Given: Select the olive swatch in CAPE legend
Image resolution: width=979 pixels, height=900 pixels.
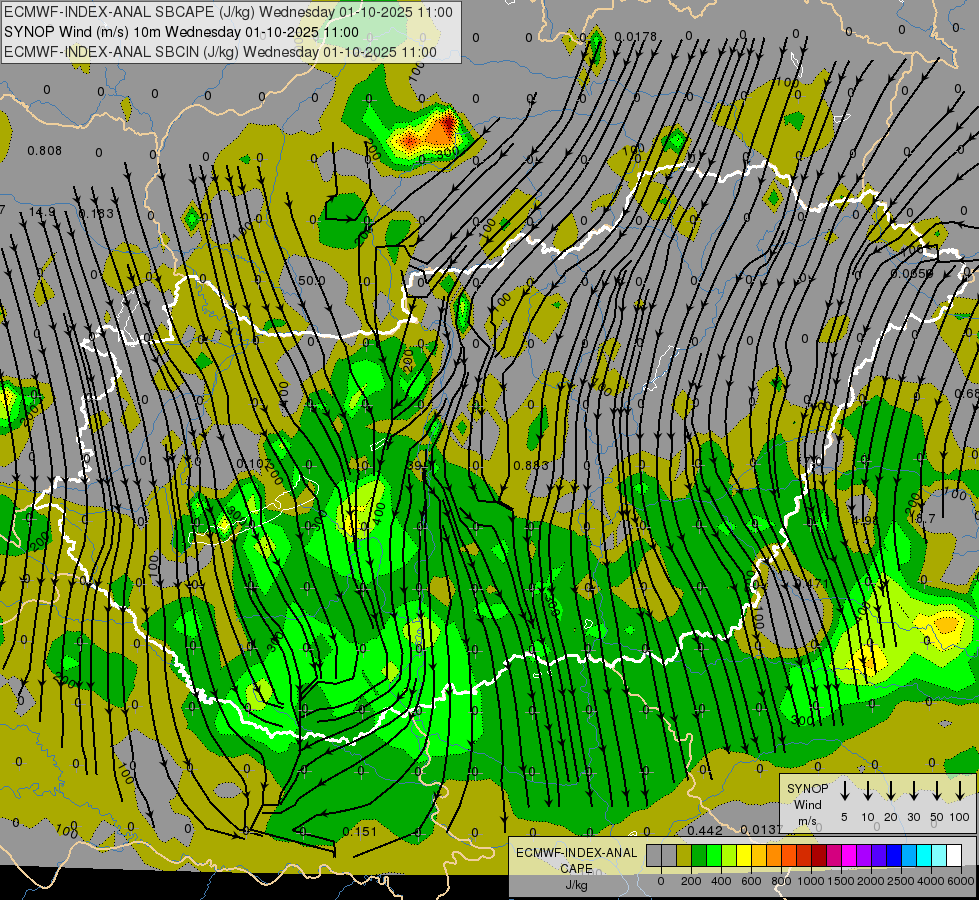Looking at the screenshot, I should coord(684,855).
